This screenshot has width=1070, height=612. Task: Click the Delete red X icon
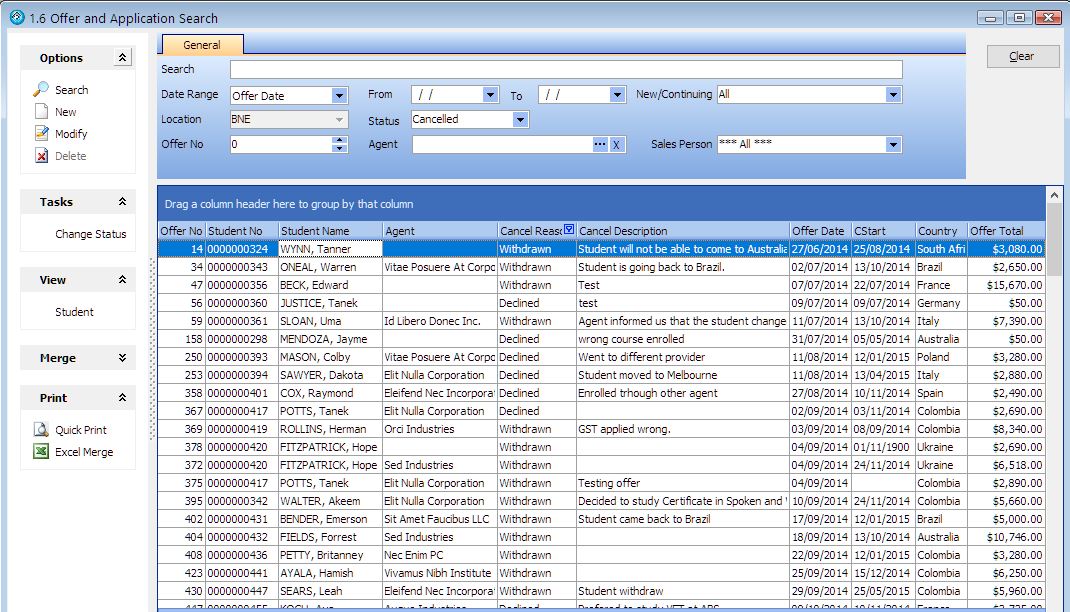pyautogui.click(x=41, y=156)
